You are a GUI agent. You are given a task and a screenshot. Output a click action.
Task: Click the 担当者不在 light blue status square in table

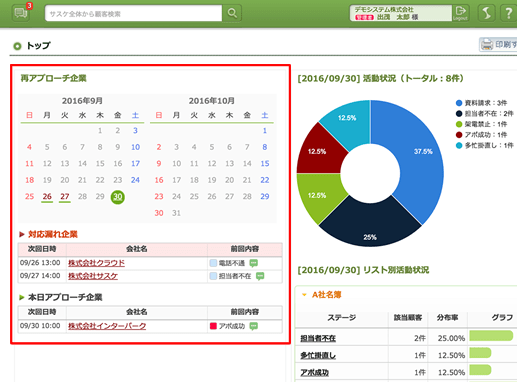[213, 276]
